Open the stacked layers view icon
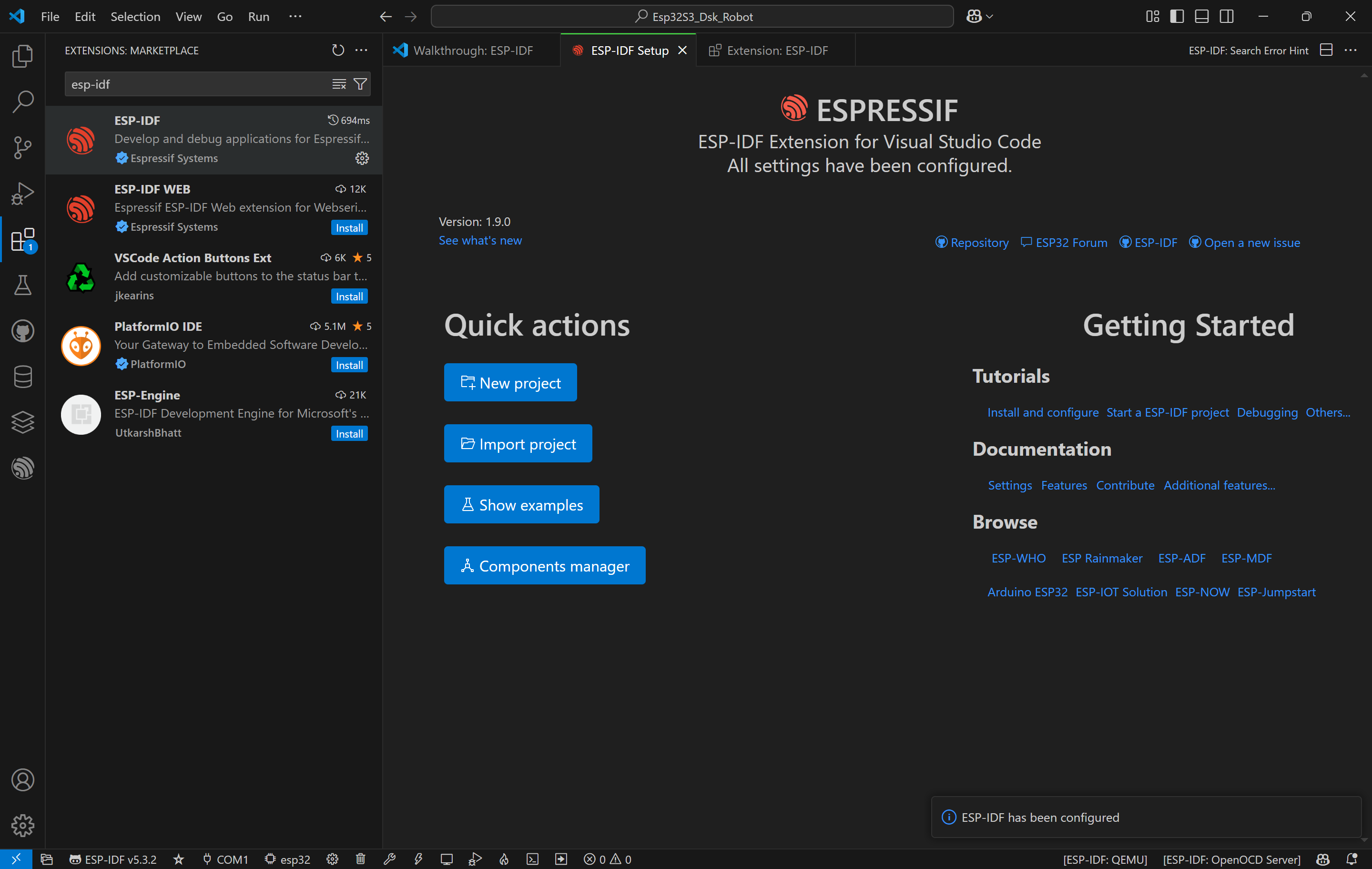Screen dimensions: 1372x869 [23, 422]
